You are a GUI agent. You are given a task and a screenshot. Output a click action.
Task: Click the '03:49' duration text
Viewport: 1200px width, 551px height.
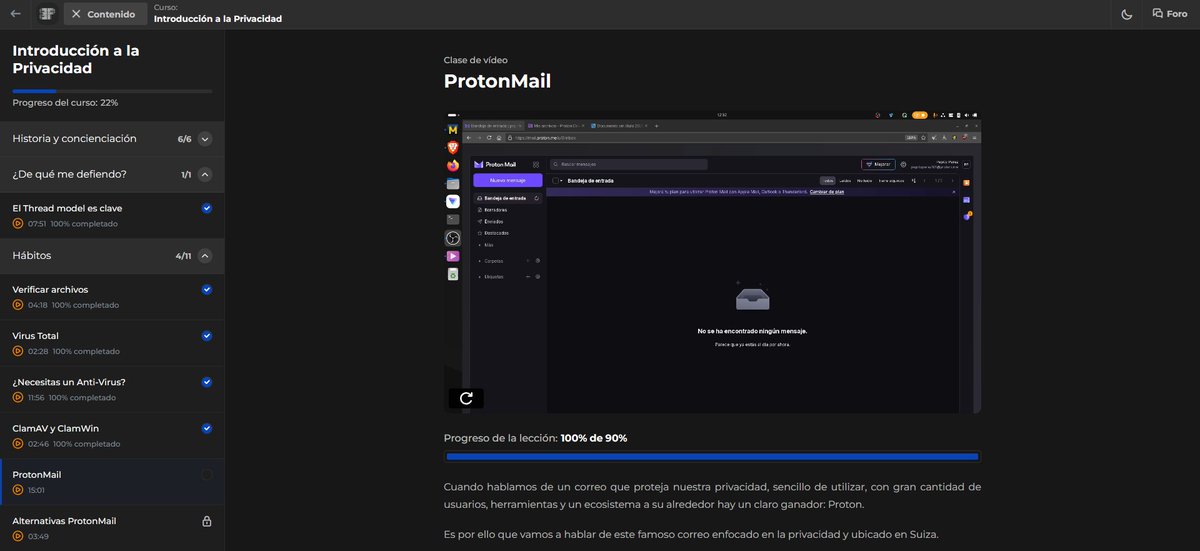tap(38, 536)
